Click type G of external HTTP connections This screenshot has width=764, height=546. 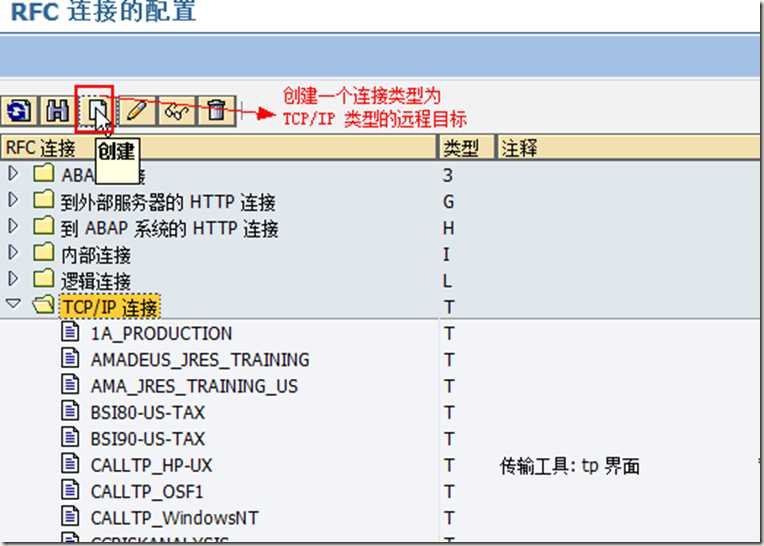tap(448, 202)
